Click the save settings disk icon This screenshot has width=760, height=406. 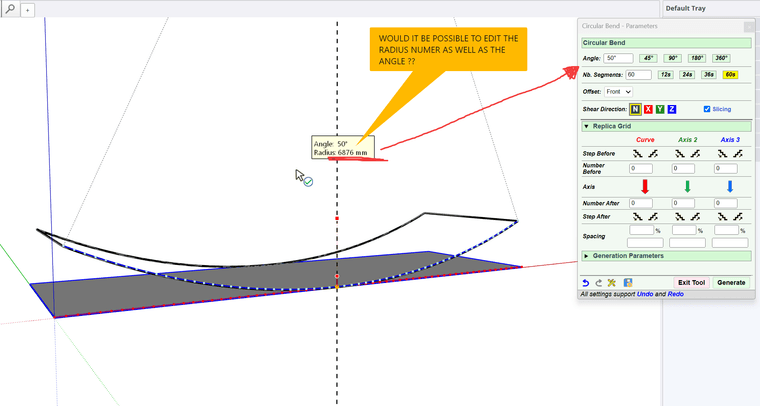tap(628, 282)
